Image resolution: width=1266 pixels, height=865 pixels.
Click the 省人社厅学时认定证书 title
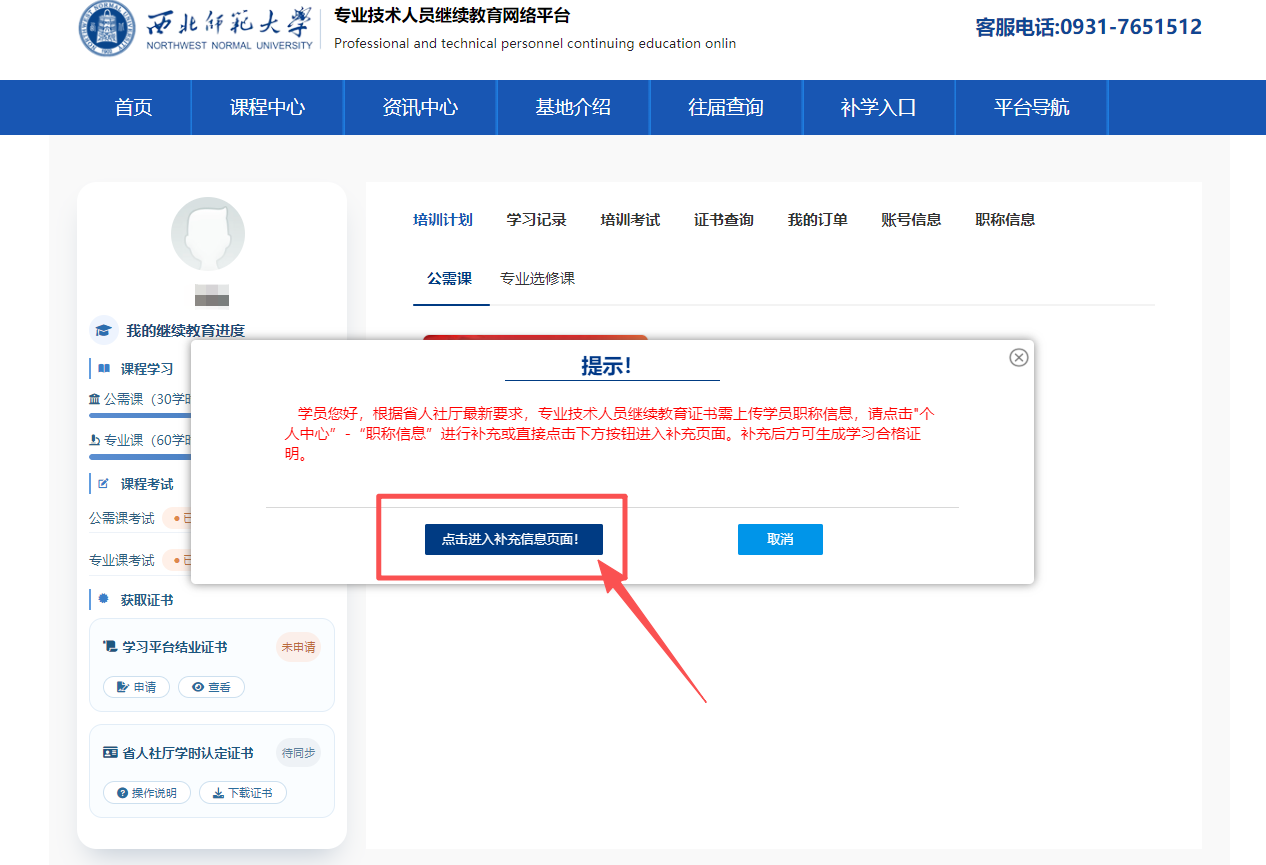188,753
